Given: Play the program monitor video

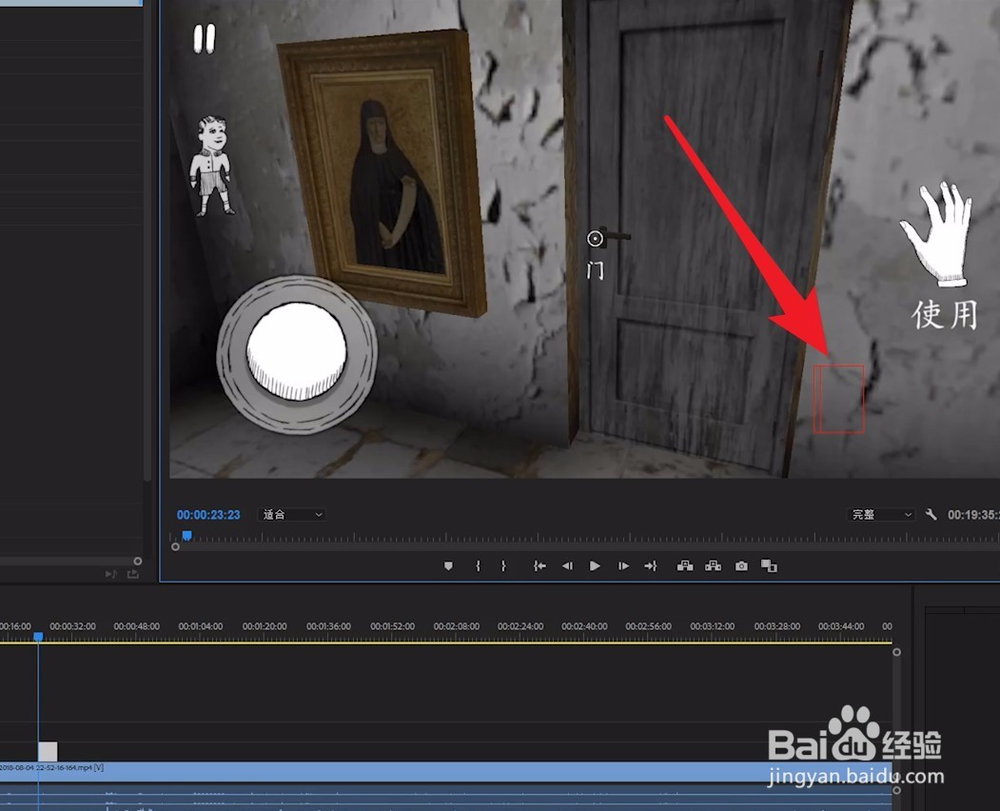Looking at the screenshot, I should point(594,566).
